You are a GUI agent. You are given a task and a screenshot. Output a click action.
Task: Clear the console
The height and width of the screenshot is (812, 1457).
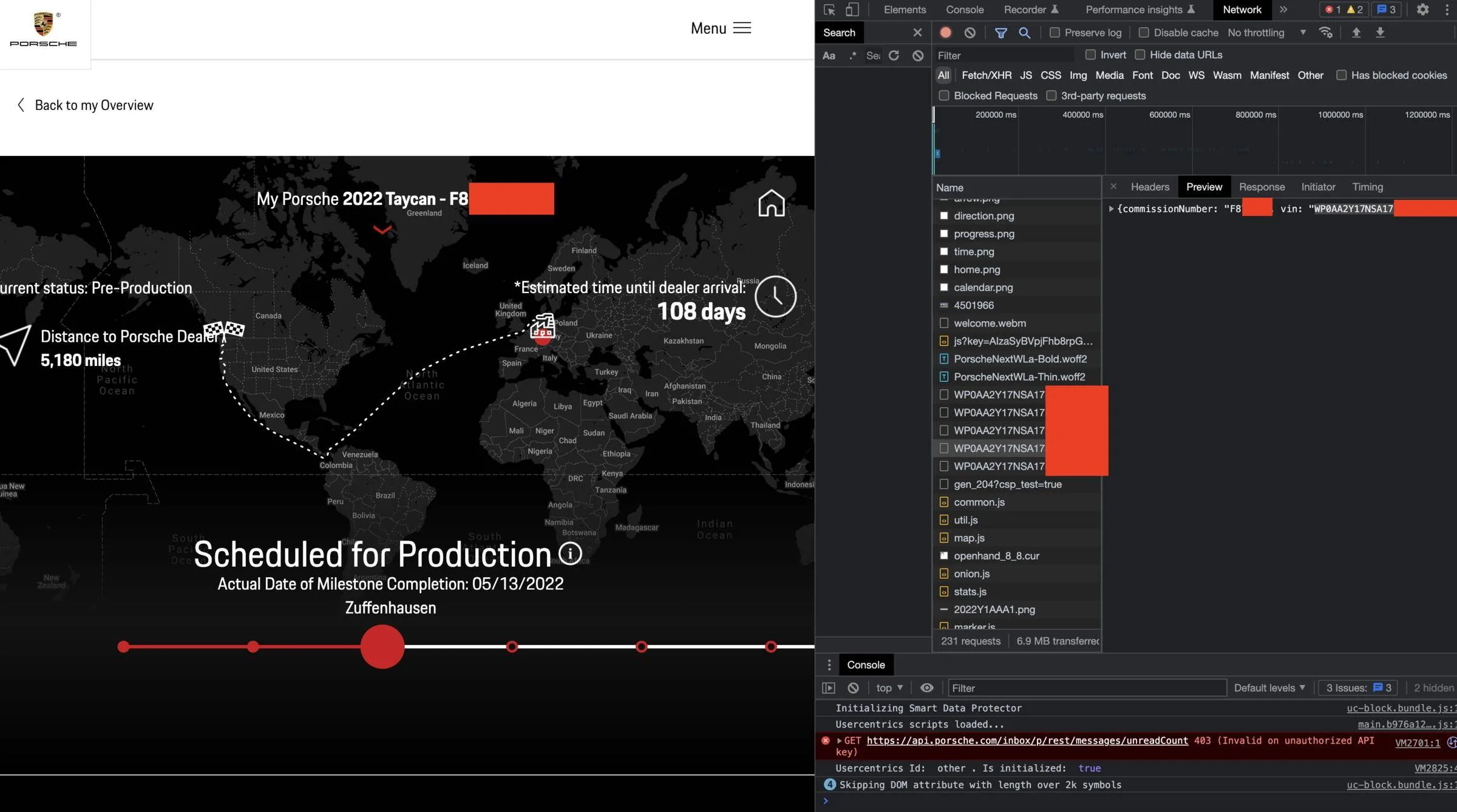[853, 688]
